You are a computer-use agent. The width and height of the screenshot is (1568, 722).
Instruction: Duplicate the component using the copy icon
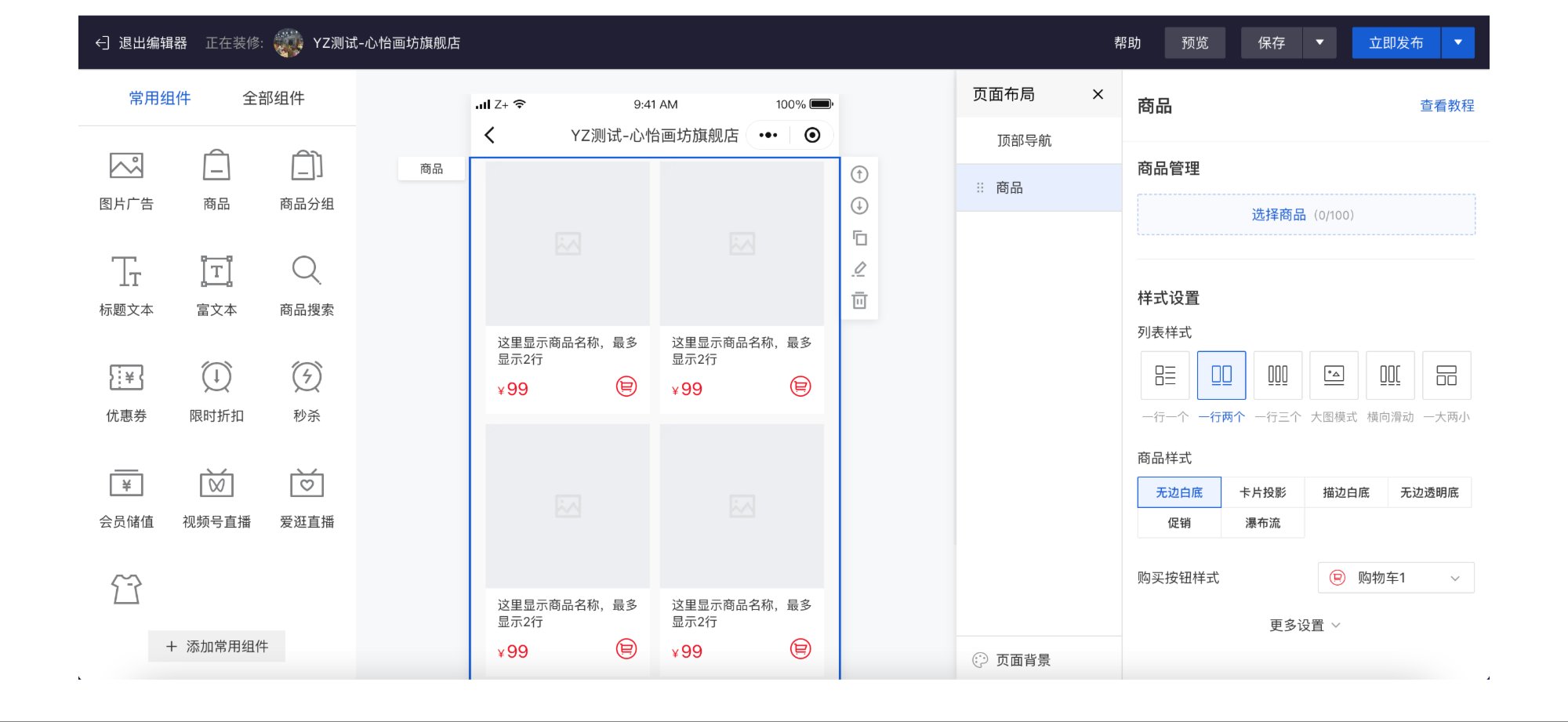(x=859, y=237)
